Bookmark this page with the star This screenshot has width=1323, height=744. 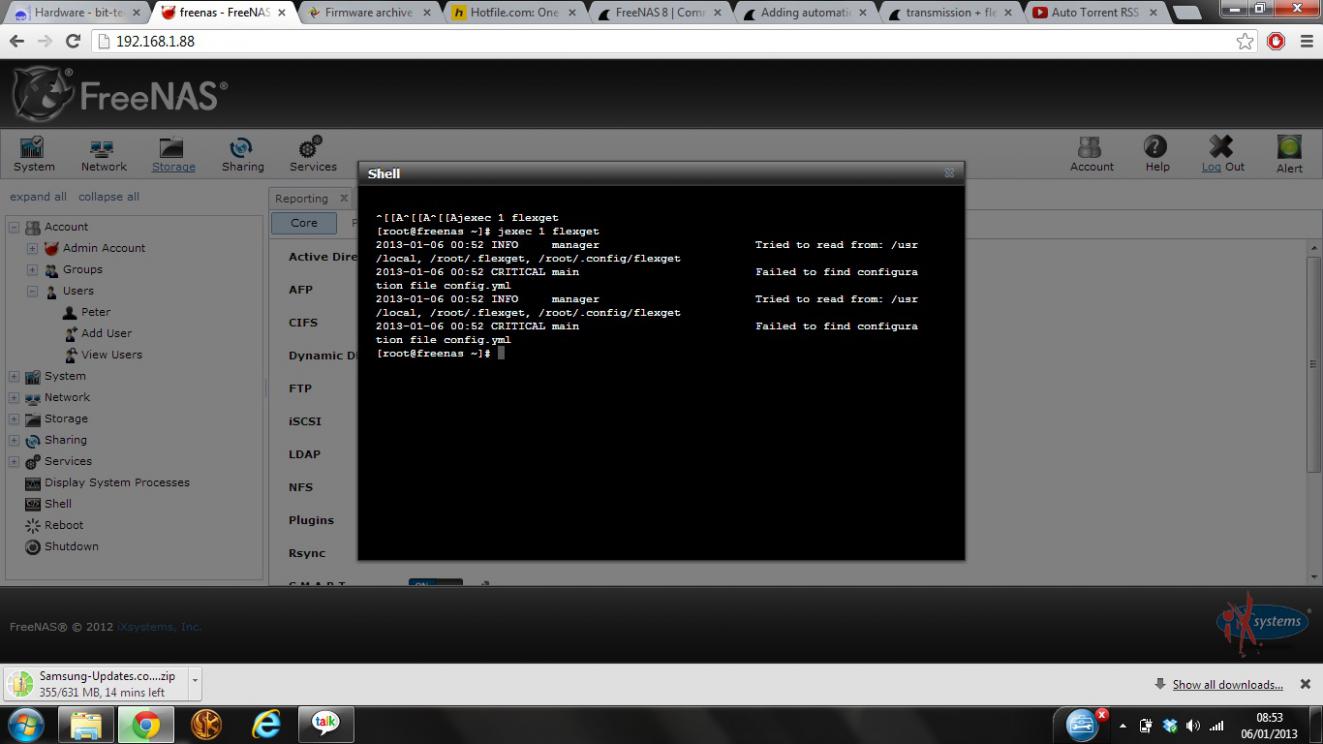point(1245,42)
